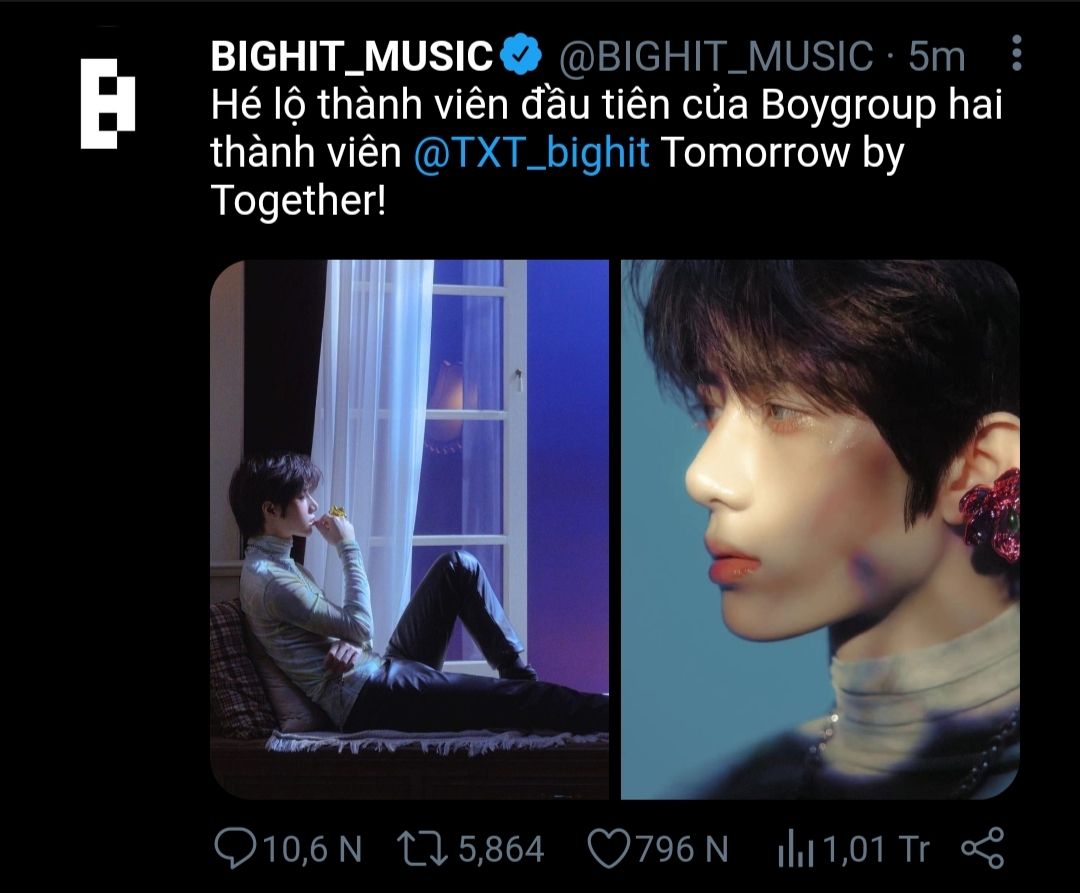Click the 5m timestamp
This screenshot has height=893, width=1080.
[937, 56]
